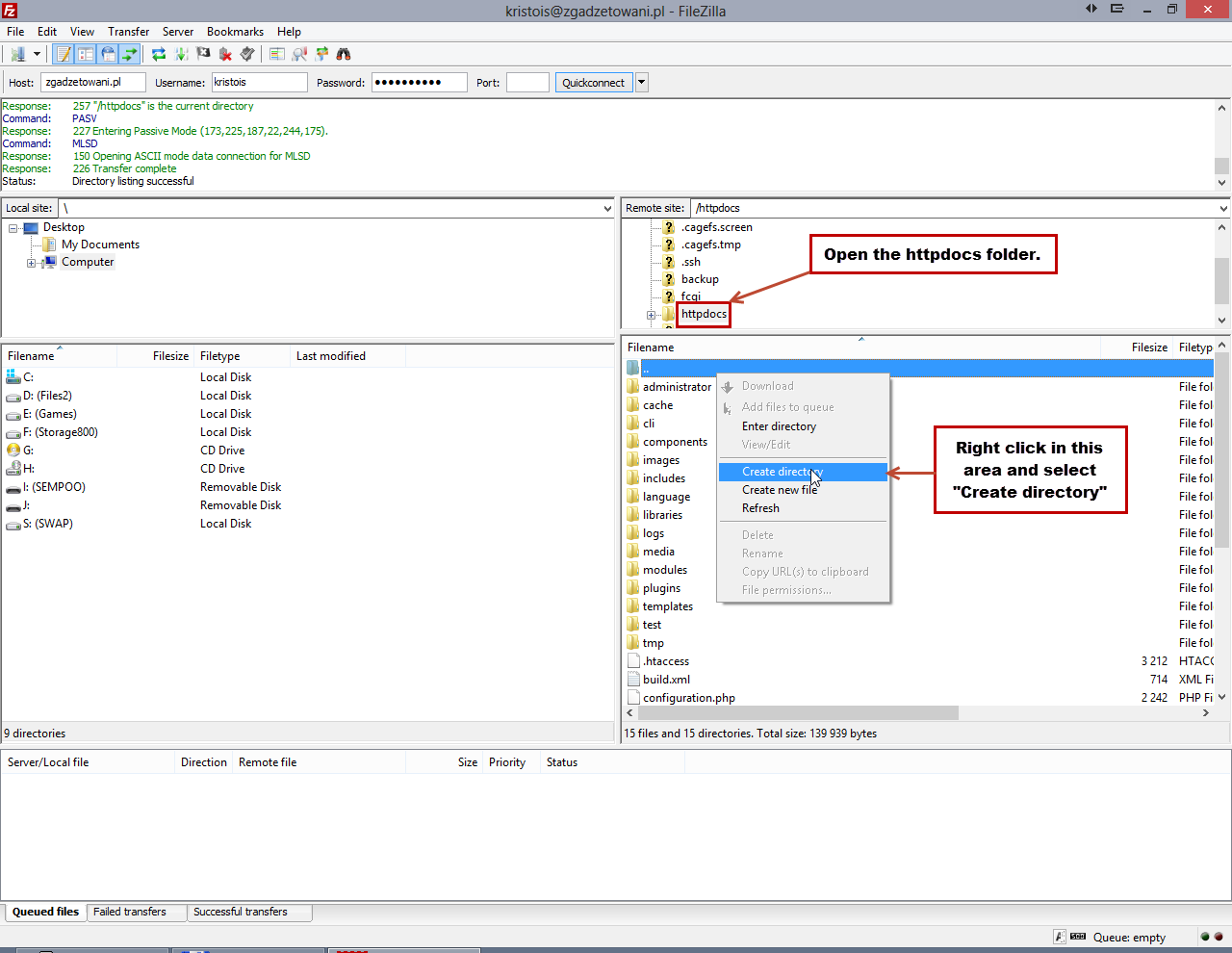The height and width of the screenshot is (953, 1232).
Task: Cancel the current operation
Action: 203,55
